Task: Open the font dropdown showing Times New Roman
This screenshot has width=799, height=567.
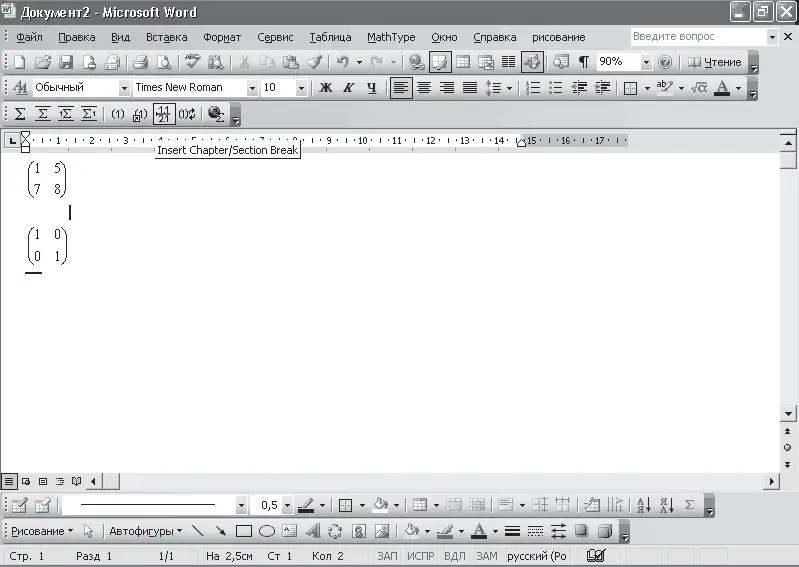Action: pos(252,88)
